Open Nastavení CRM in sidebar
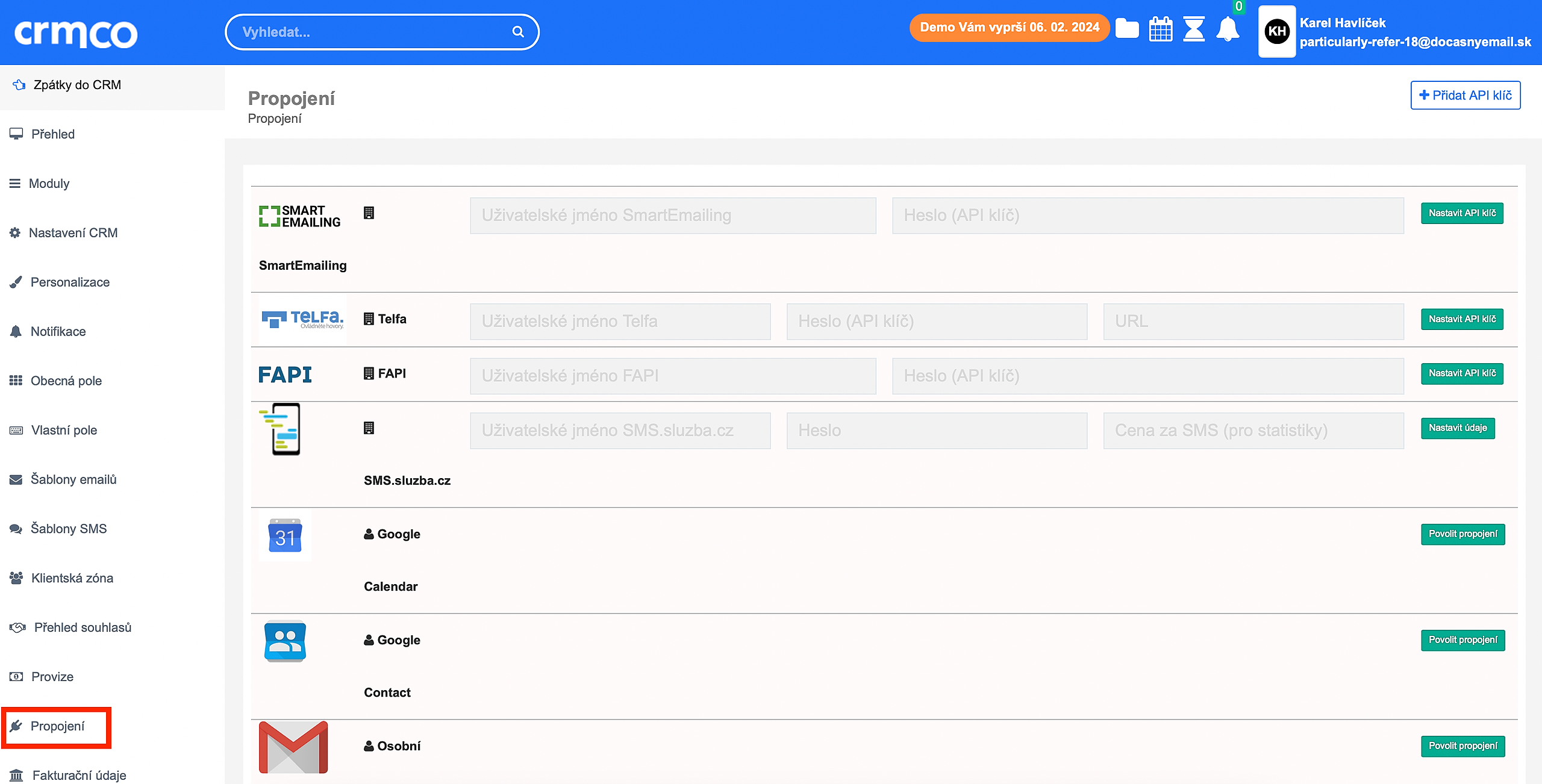The width and height of the screenshot is (1542, 784). click(73, 233)
